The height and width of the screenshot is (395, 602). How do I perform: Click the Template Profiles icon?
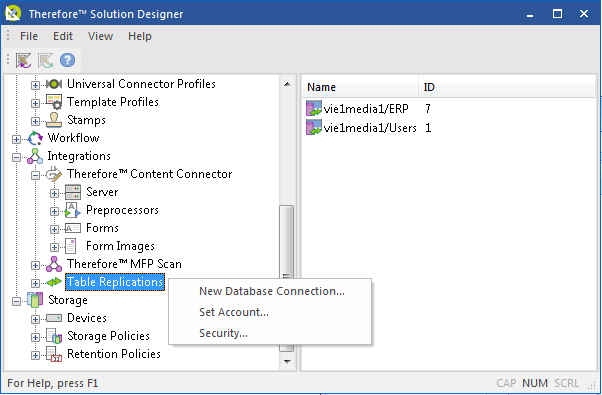point(54,102)
